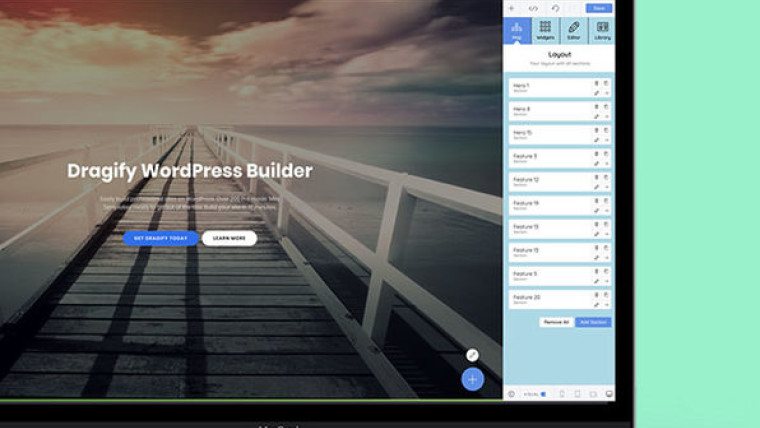Click the arrow icon on Hero 15 row
The height and width of the screenshot is (428, 760).
point(606,140)
